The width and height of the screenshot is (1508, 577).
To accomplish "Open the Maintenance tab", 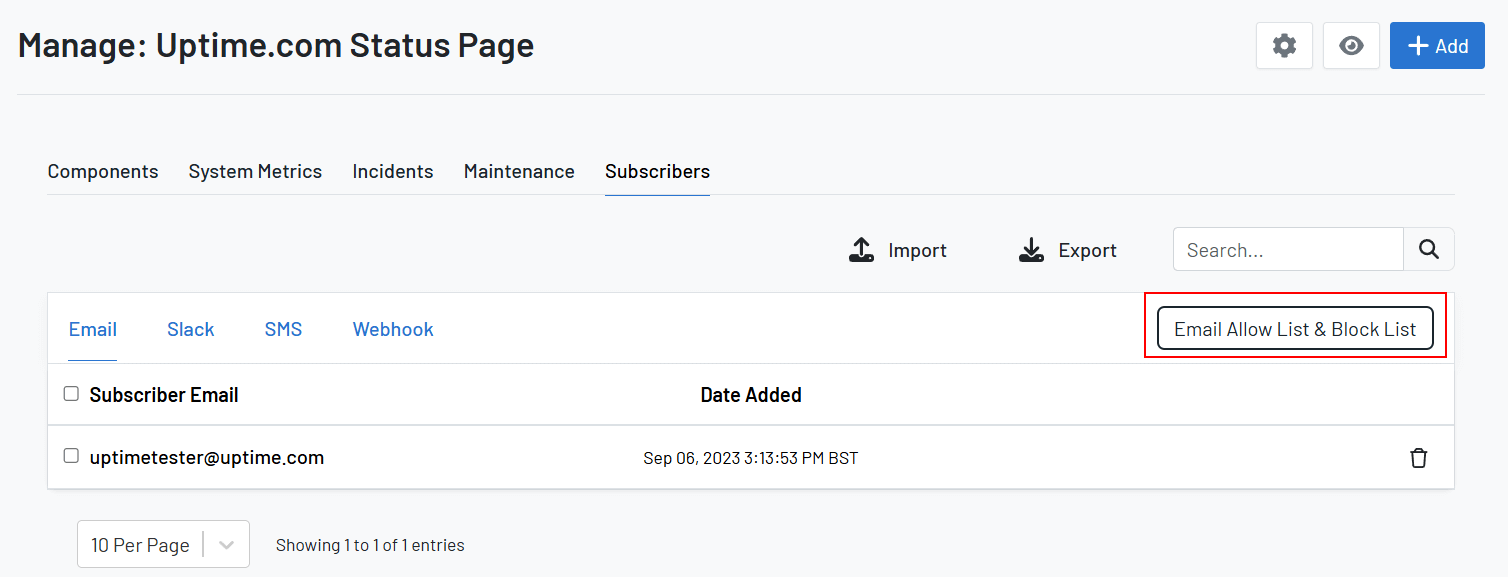I will 519,171.
